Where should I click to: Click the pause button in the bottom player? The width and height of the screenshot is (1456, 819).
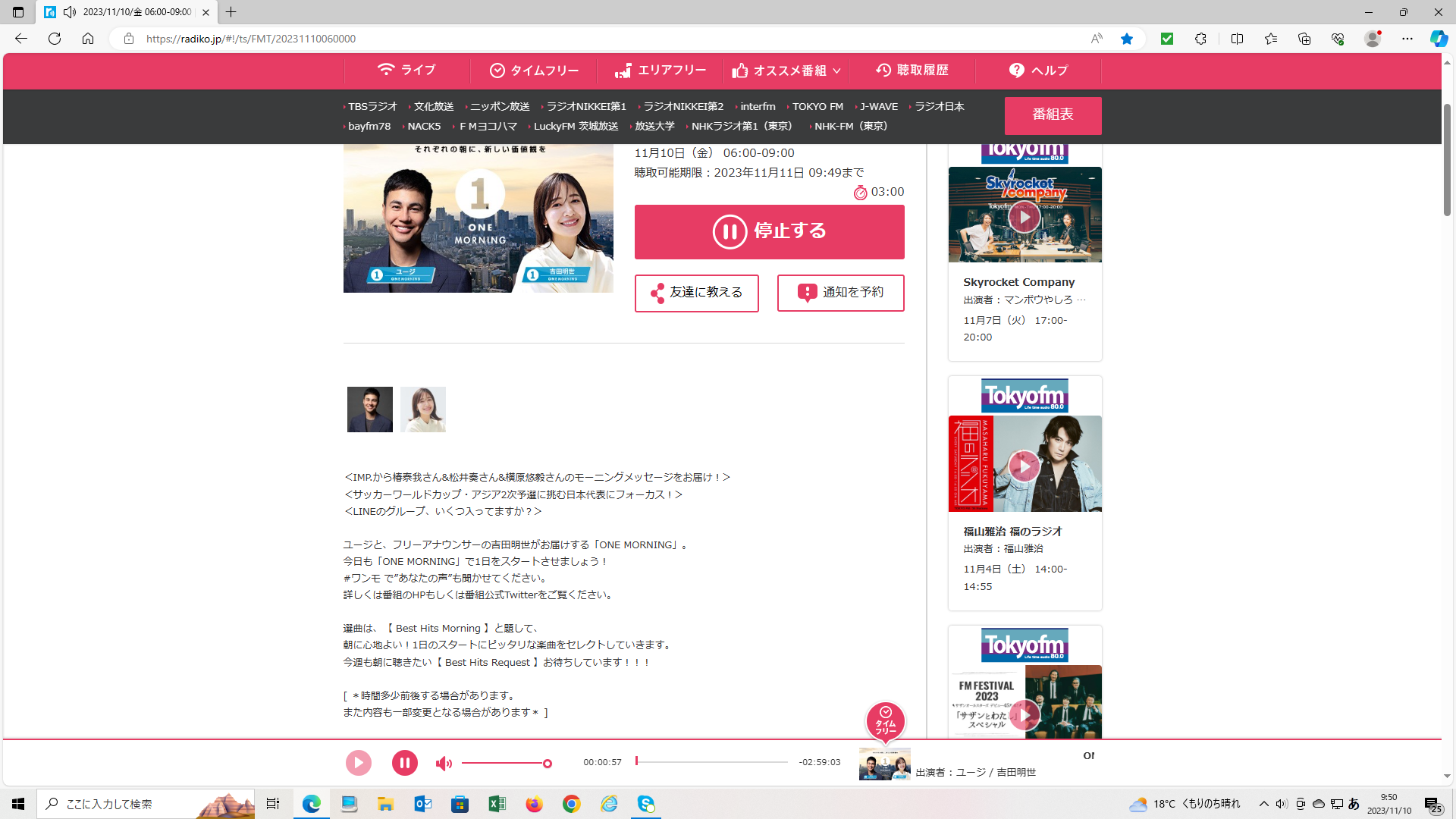click(405, 762)
